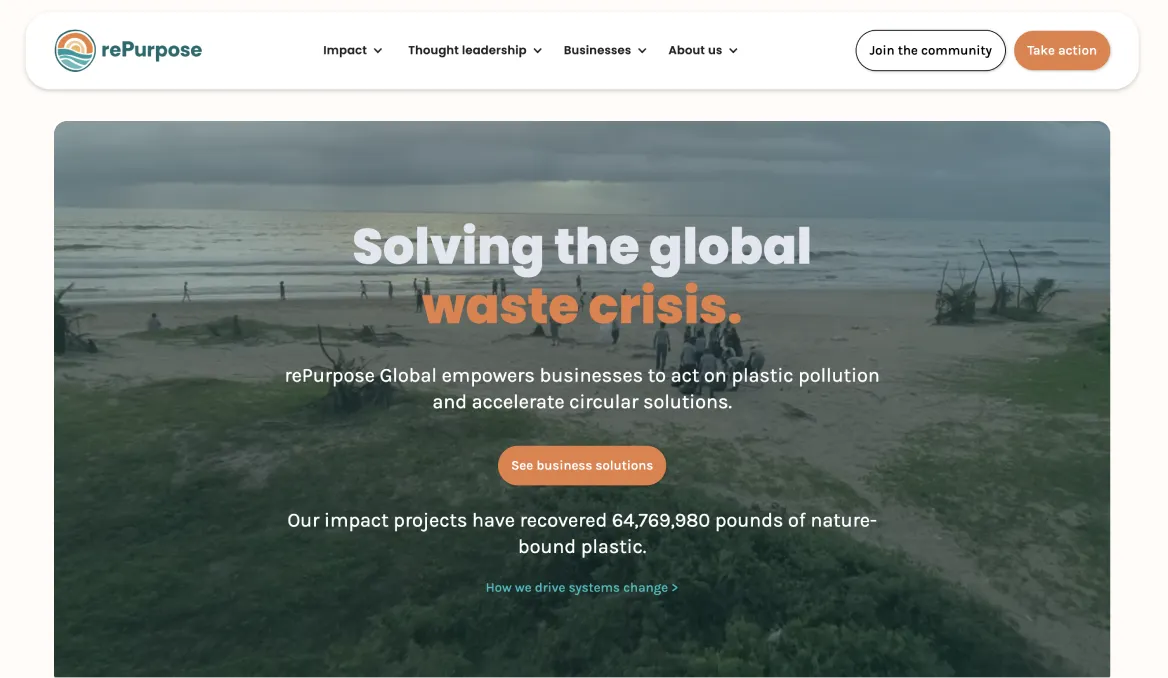This screenshot has width=1168, height=678.
Task: Expand the chevron next to Impact
Action: [x=378, y=51]
